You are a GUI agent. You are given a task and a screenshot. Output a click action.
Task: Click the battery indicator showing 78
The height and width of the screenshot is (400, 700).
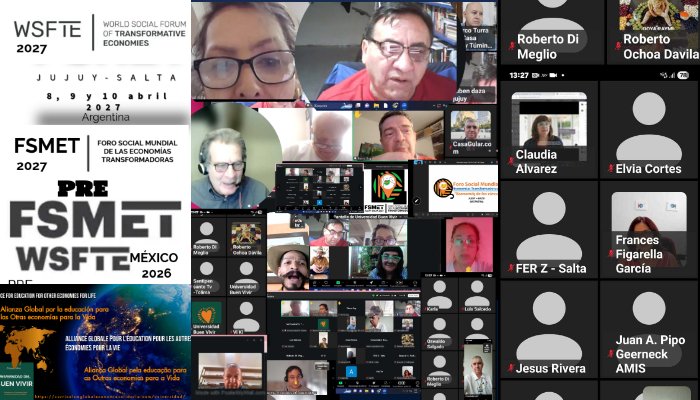tap(683, 75)
